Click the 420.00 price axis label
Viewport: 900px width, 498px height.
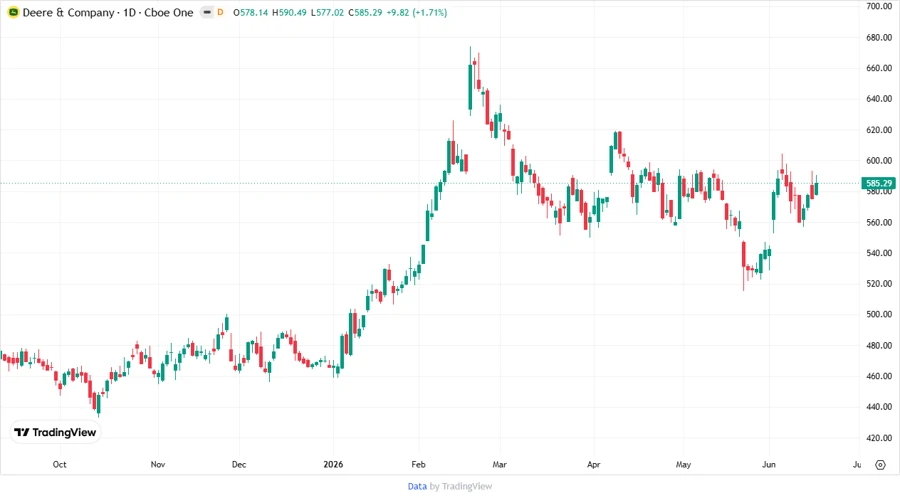(x=879, y=438)
